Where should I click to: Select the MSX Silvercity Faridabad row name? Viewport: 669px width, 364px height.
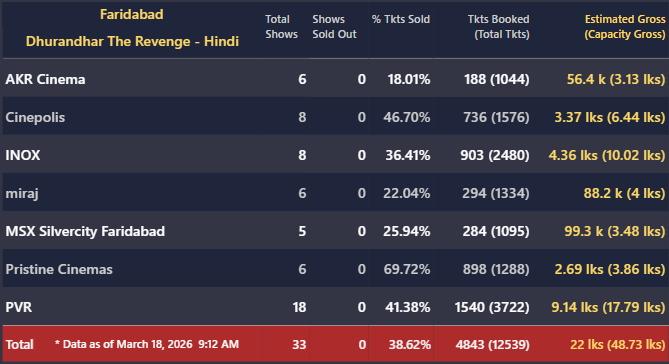pos(85,231)
